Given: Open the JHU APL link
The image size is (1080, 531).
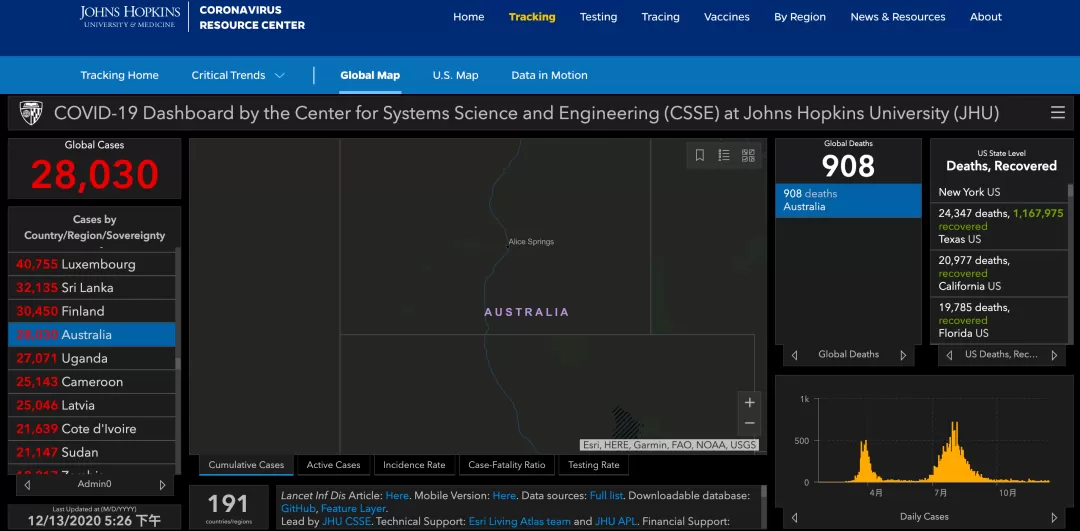Looking at the screenshot, I should 614,521.
